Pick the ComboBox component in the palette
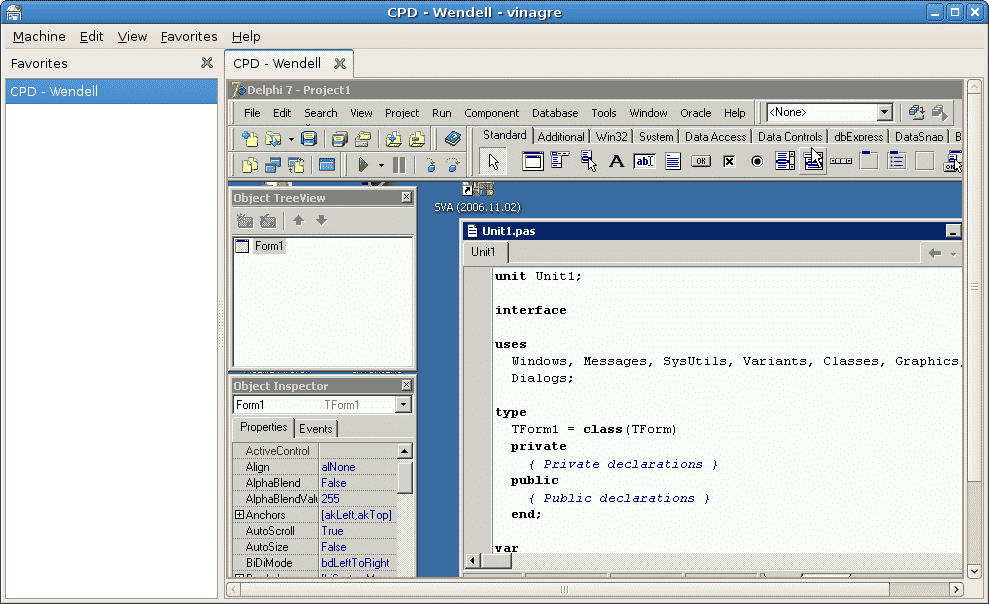This screenshot has height=604, width=989. [x=813, y=161]
